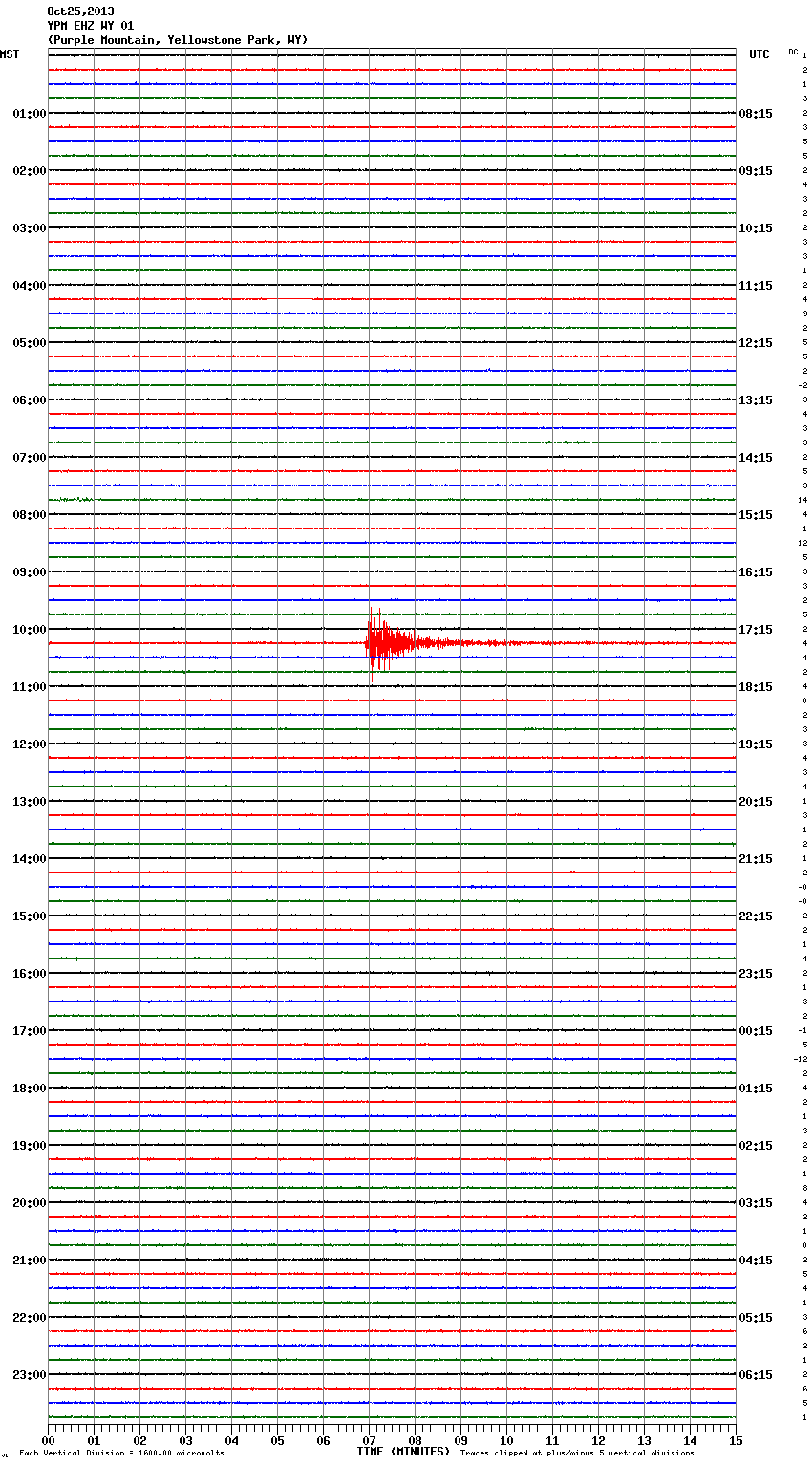Click the Each Vertical Division 1600.00 microvolts note
This screenshot has height=1466, width=812.
[121, 1454]
